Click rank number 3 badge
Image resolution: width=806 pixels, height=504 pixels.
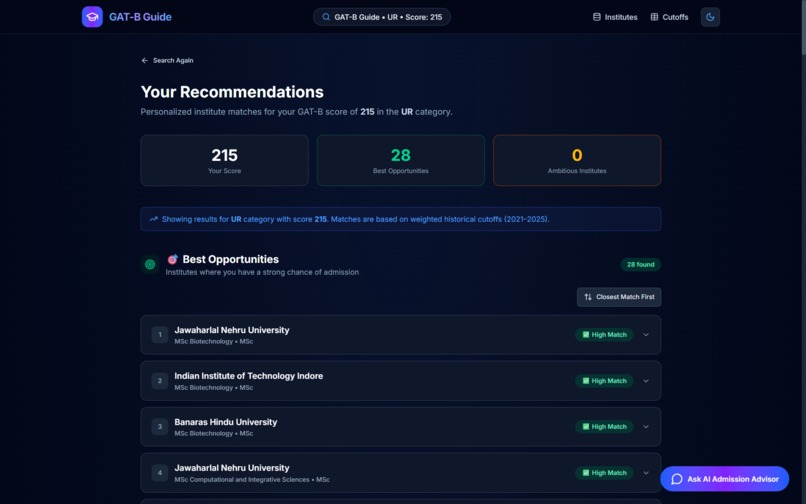click(x=160, y=427)
